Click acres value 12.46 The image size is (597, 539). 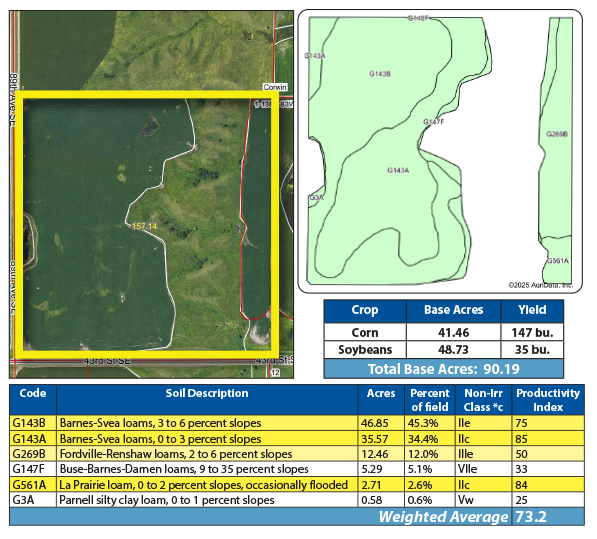tap(375, 454)
